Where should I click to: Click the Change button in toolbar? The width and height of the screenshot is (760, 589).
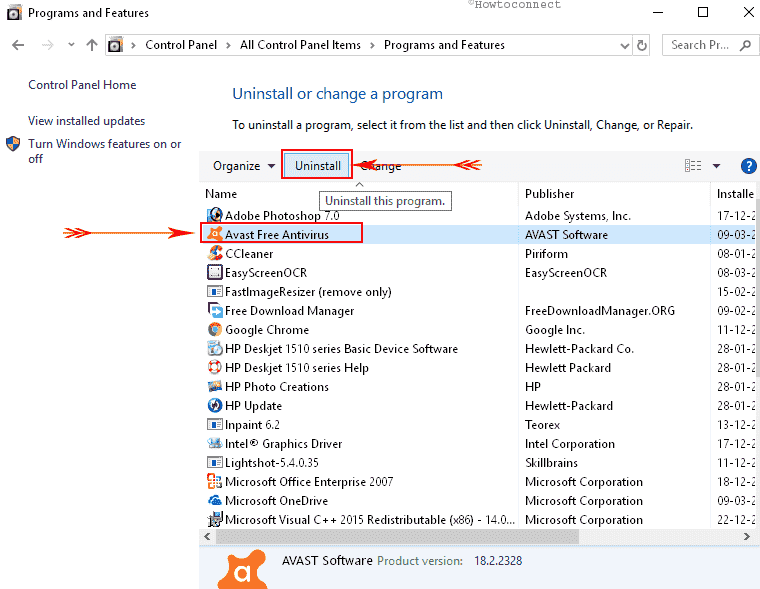click(x=380, y=166)
